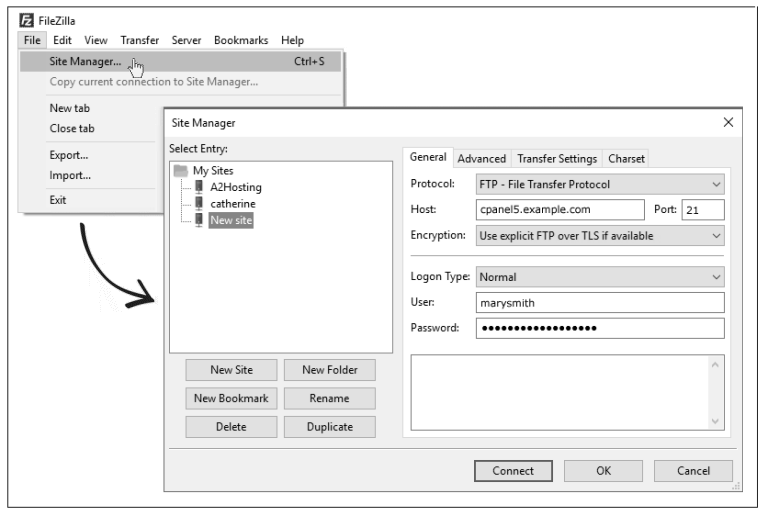The width and height of the screenshot is (768, 516).
Task: Click the Delete button
Action: click(x=231, y=427)
